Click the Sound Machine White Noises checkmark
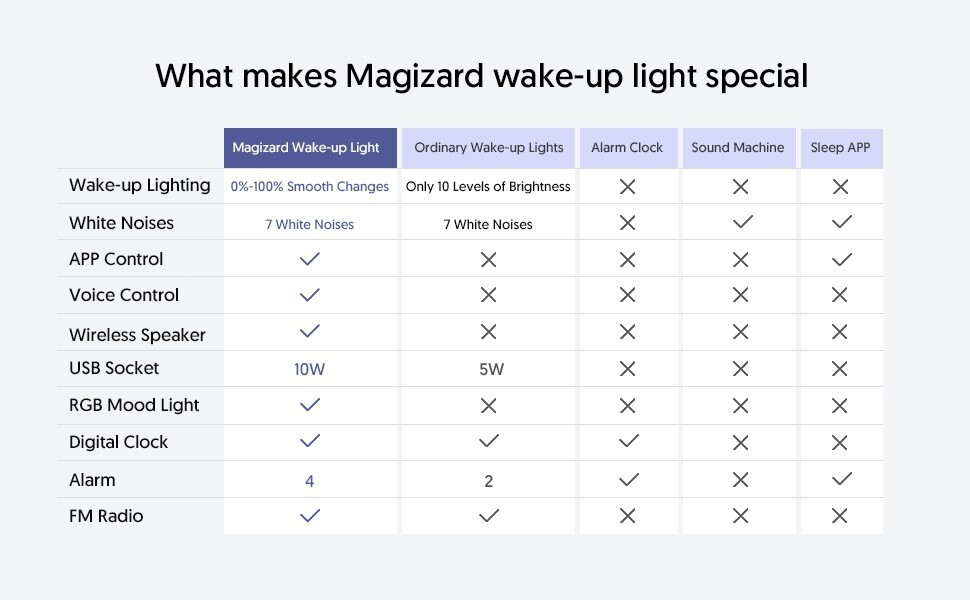 click(742, 221)
